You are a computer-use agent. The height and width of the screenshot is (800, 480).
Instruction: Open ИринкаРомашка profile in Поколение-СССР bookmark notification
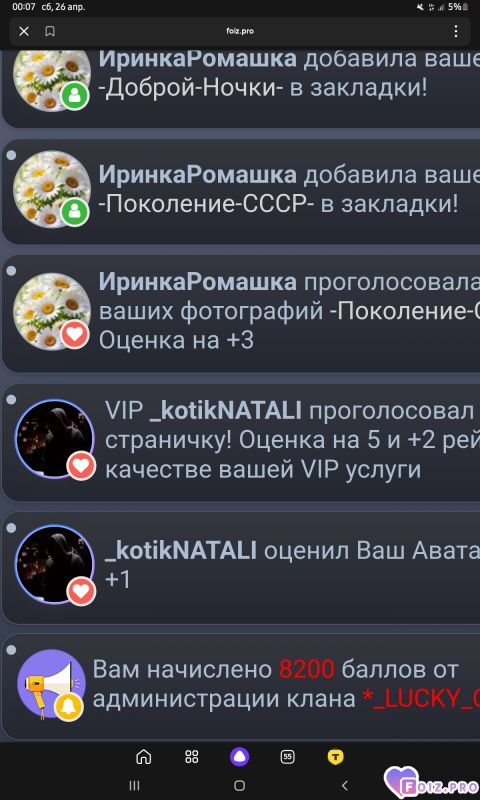[x=197, y=175]
